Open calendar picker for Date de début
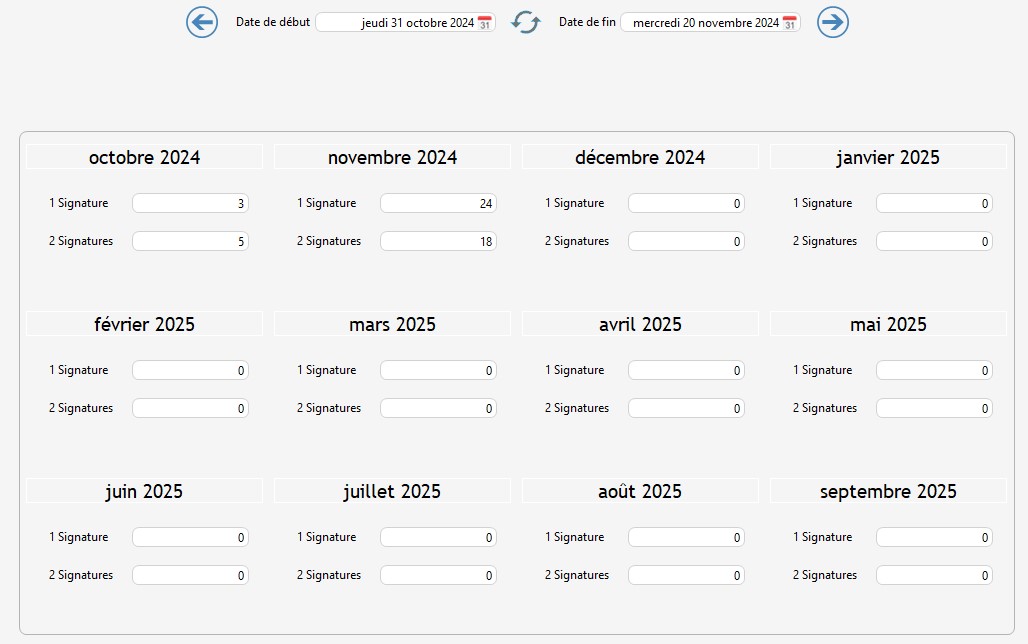The width and height of the screenshot is (1028, 644). (x=485, y=23)
